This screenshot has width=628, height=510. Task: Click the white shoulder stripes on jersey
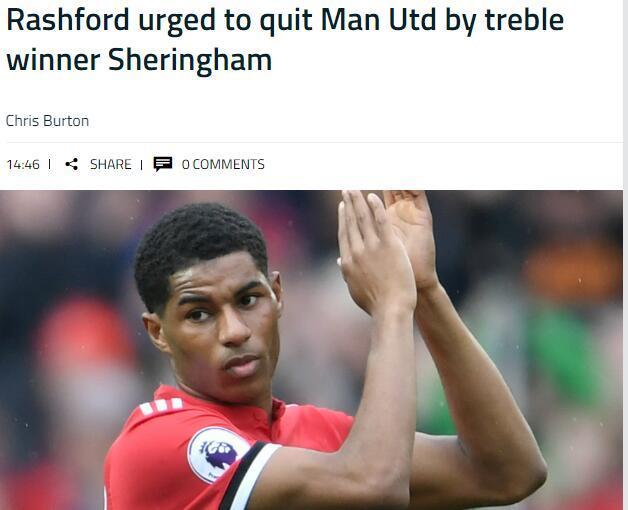click(161, 406)
